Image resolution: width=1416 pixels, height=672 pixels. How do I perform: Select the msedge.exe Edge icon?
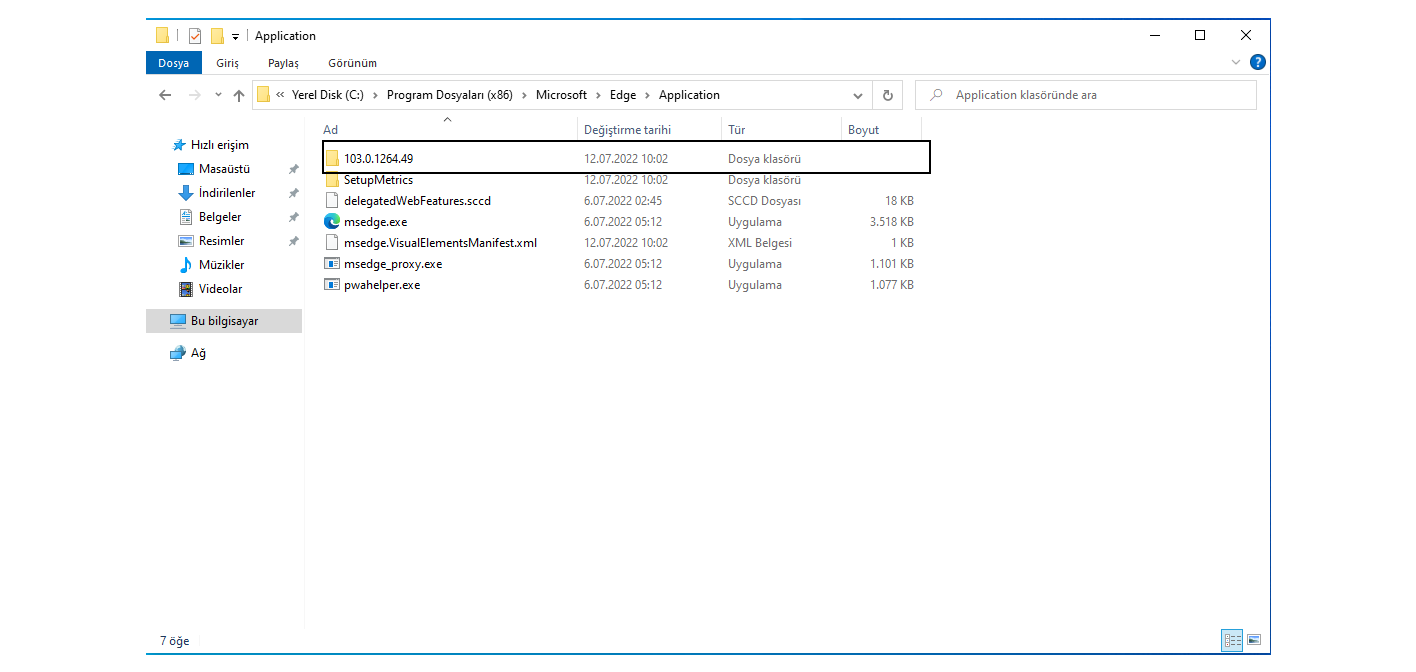[333, 222]
